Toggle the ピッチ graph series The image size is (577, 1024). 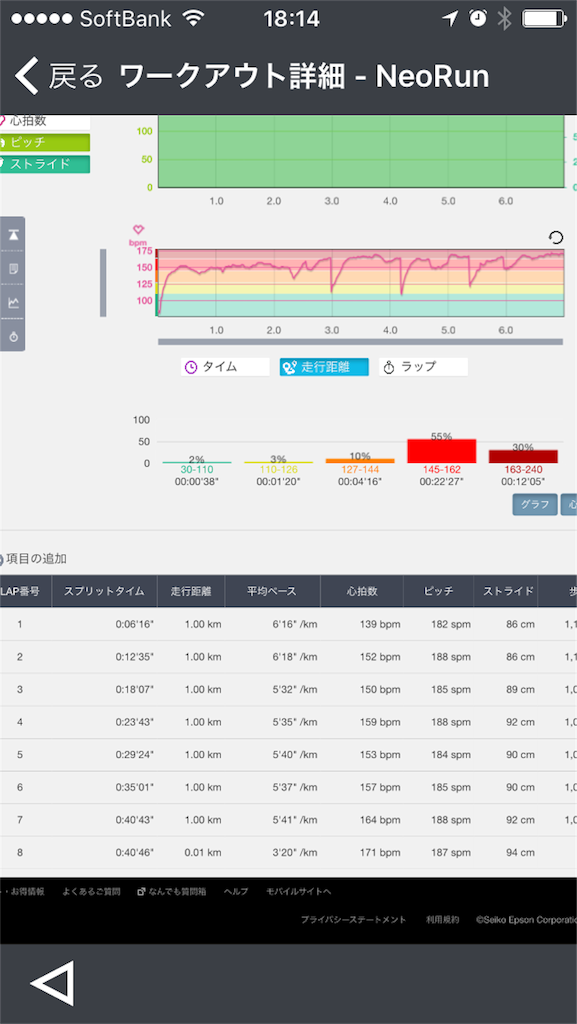[x=44, y=142]
